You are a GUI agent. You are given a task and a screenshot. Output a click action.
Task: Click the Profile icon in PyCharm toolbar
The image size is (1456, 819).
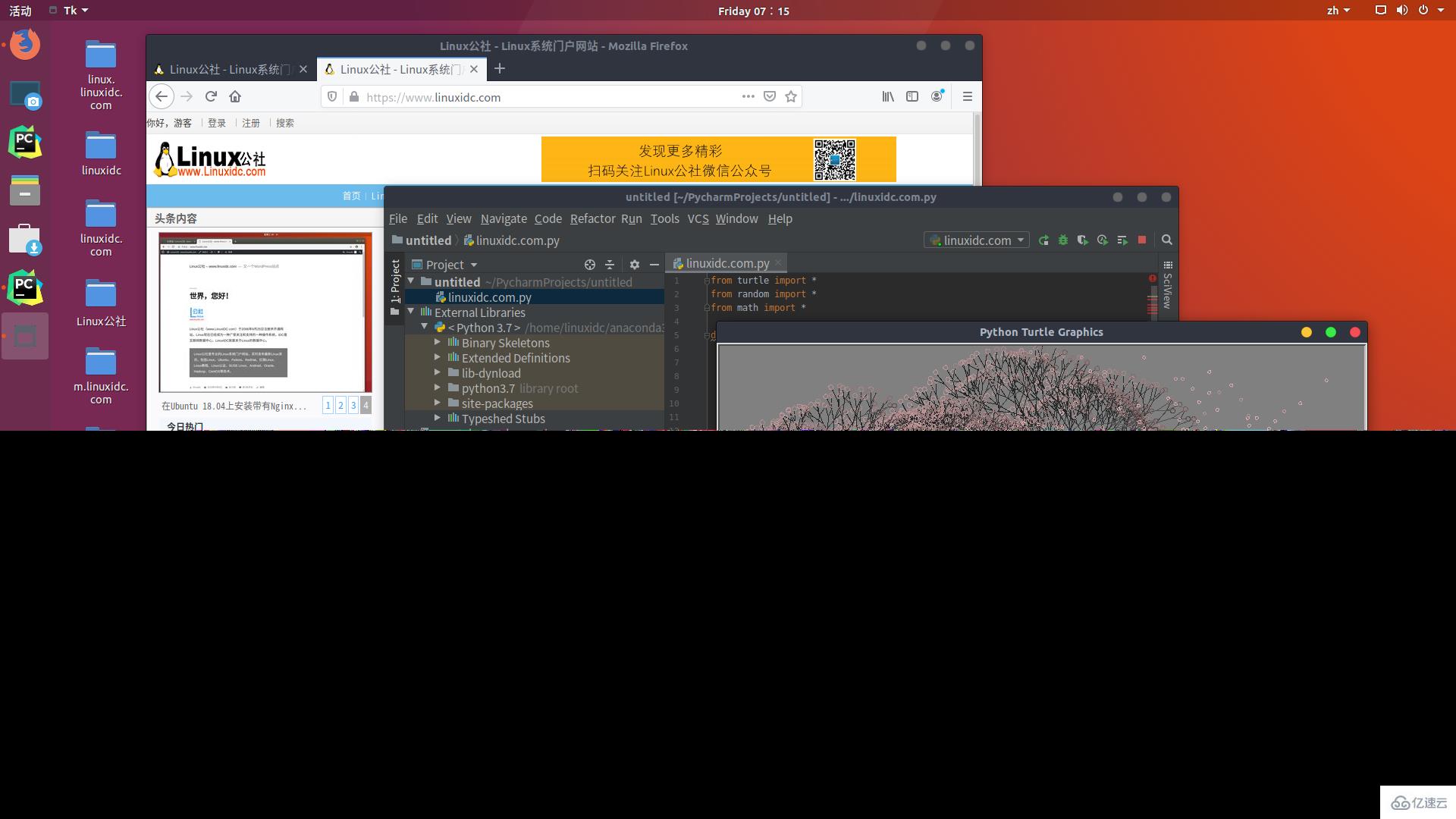click(x=1102, y=240)
